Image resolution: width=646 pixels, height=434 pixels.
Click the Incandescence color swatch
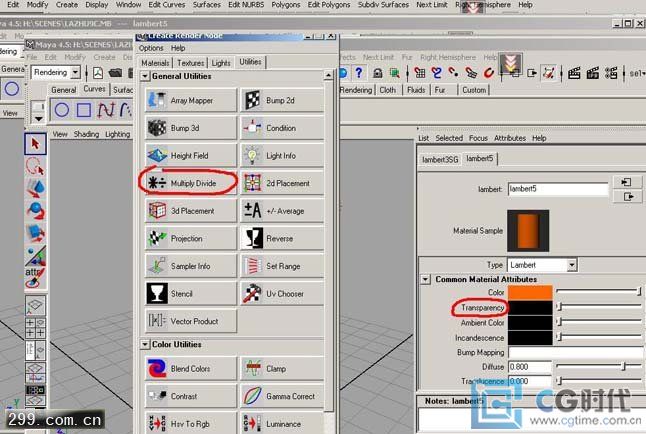pyautogui.click(x=530, y=338)
